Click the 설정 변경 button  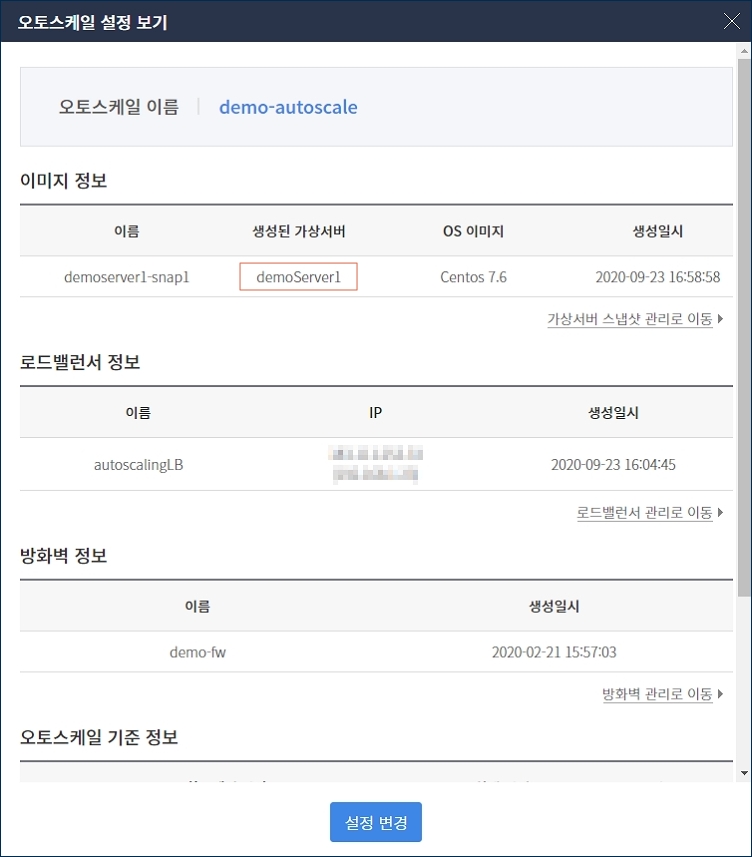[x=376, y=823]
